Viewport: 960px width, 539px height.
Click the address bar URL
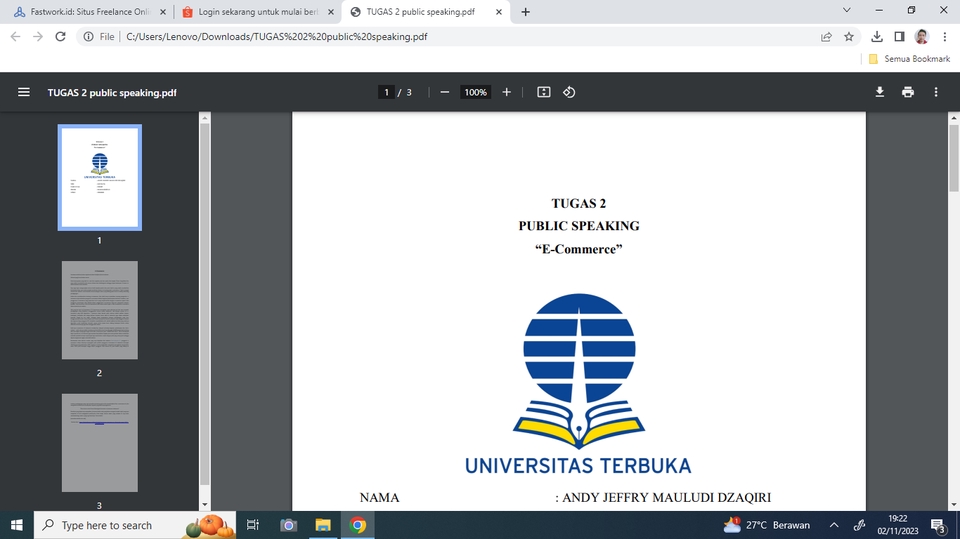pyautogui.click(x=277, y=37)
